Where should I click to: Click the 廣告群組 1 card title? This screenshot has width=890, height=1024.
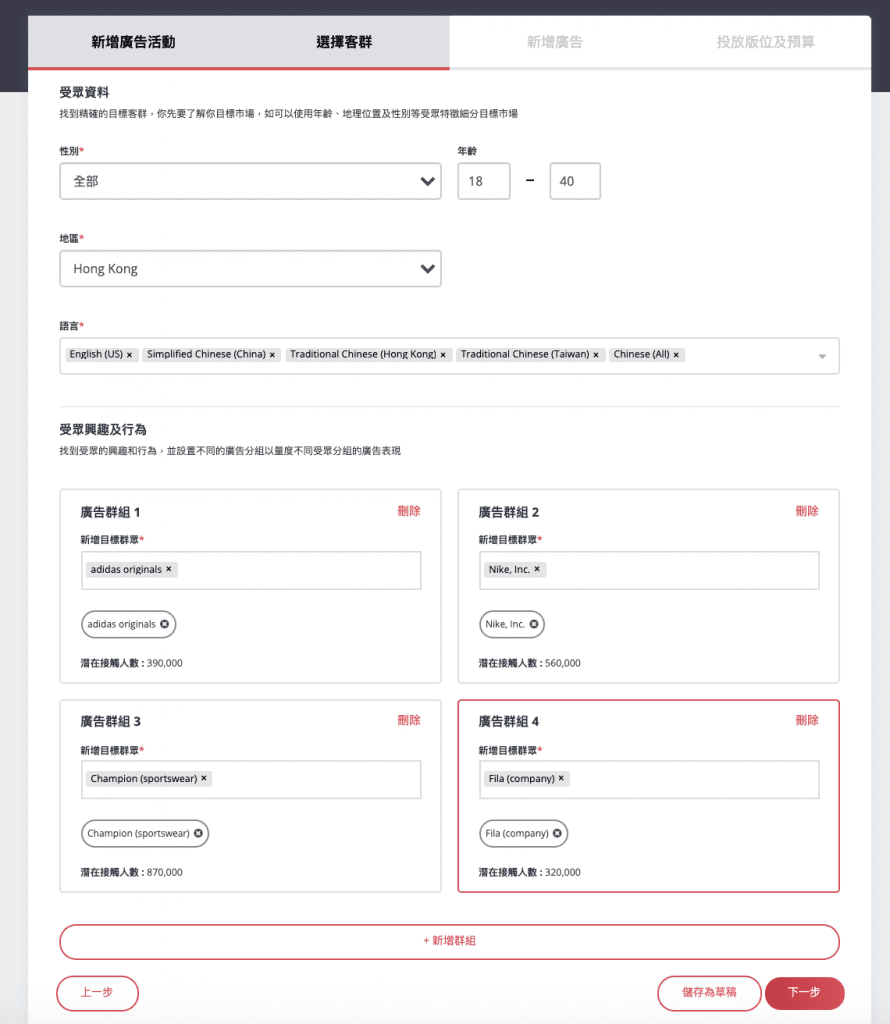110,512
